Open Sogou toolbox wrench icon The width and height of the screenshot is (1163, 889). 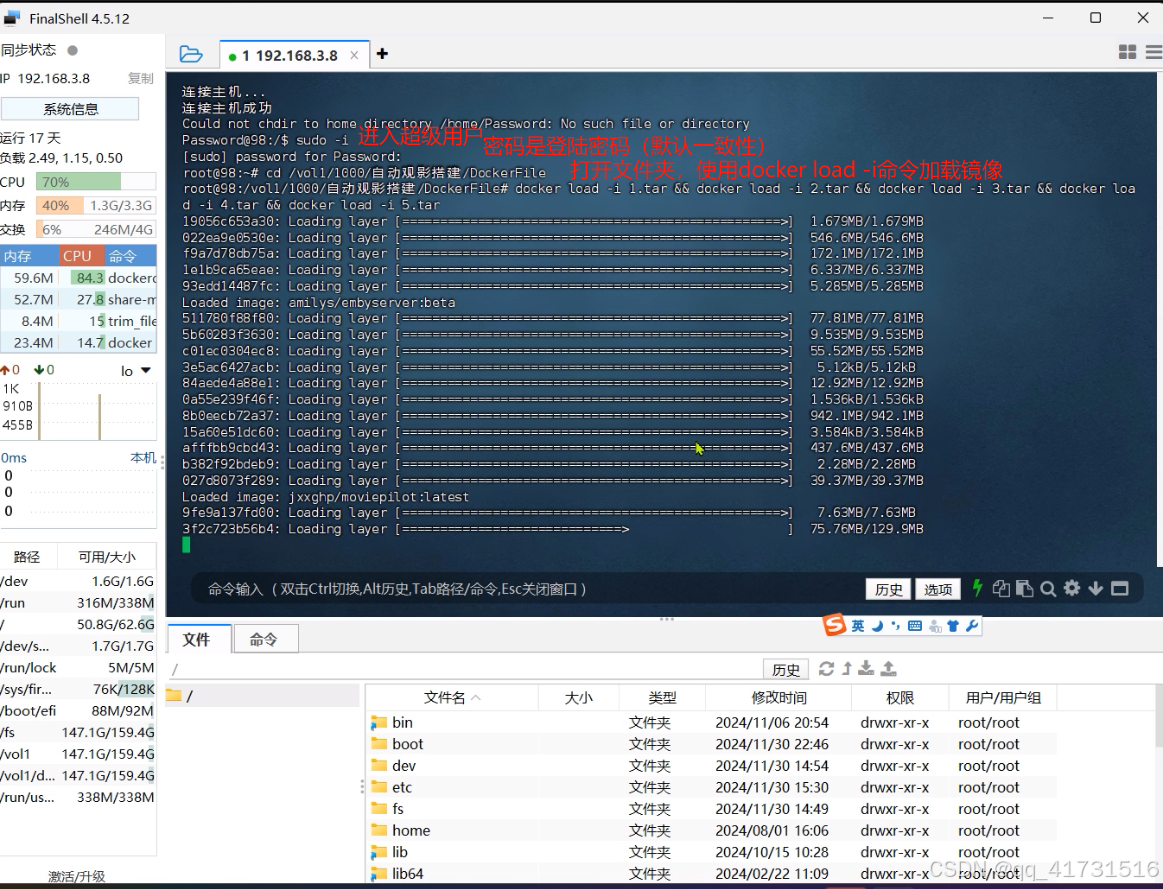[972, 626]
